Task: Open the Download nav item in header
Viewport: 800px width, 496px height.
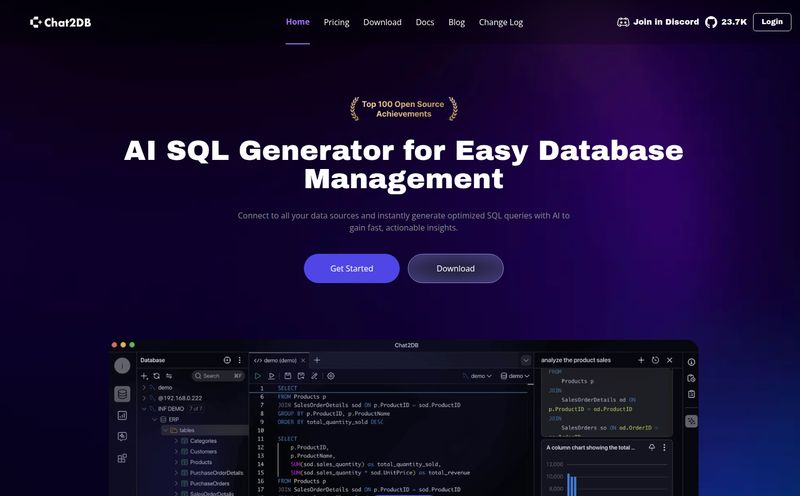Action: [382, 22]
